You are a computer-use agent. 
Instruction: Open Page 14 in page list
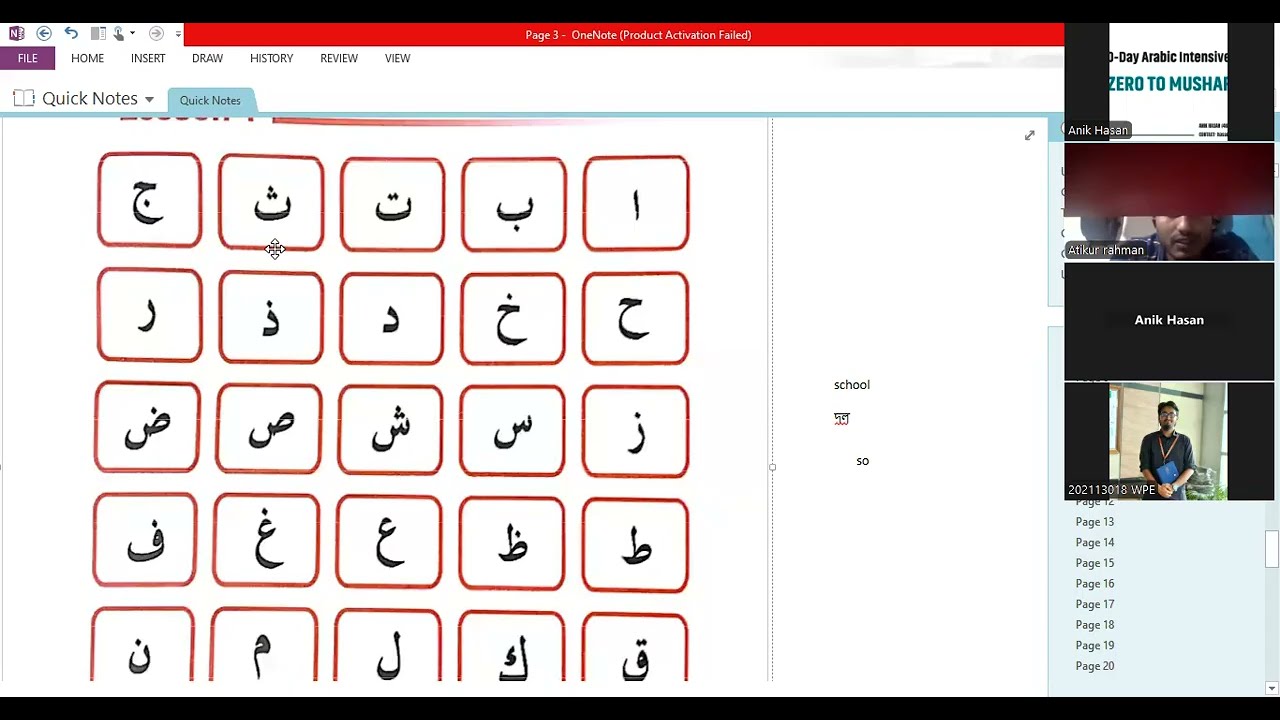click(x=1094, y=543)
